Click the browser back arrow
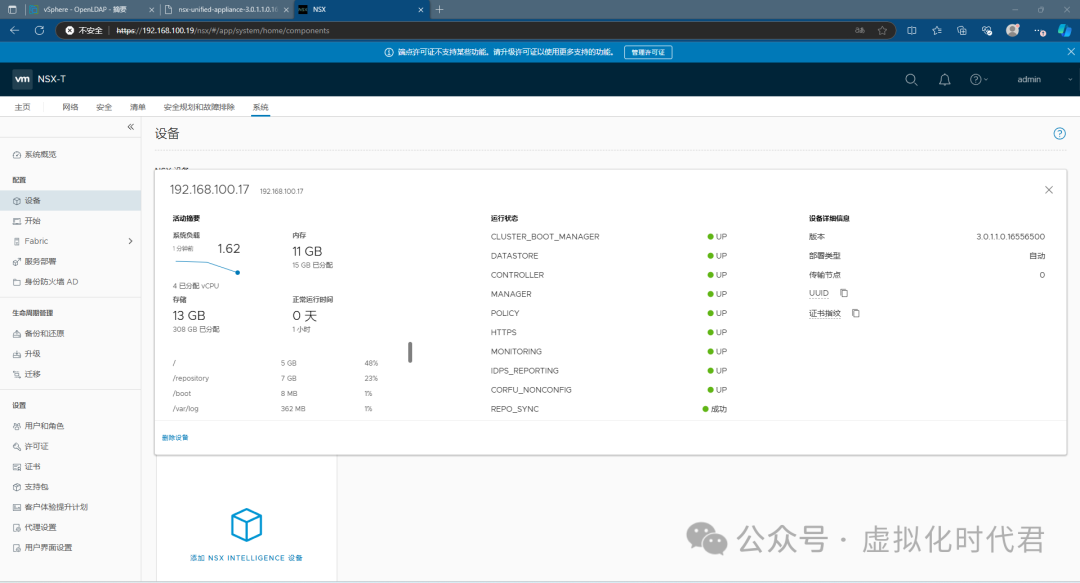The image size is (1080, 583). click(x=14, y=30)
